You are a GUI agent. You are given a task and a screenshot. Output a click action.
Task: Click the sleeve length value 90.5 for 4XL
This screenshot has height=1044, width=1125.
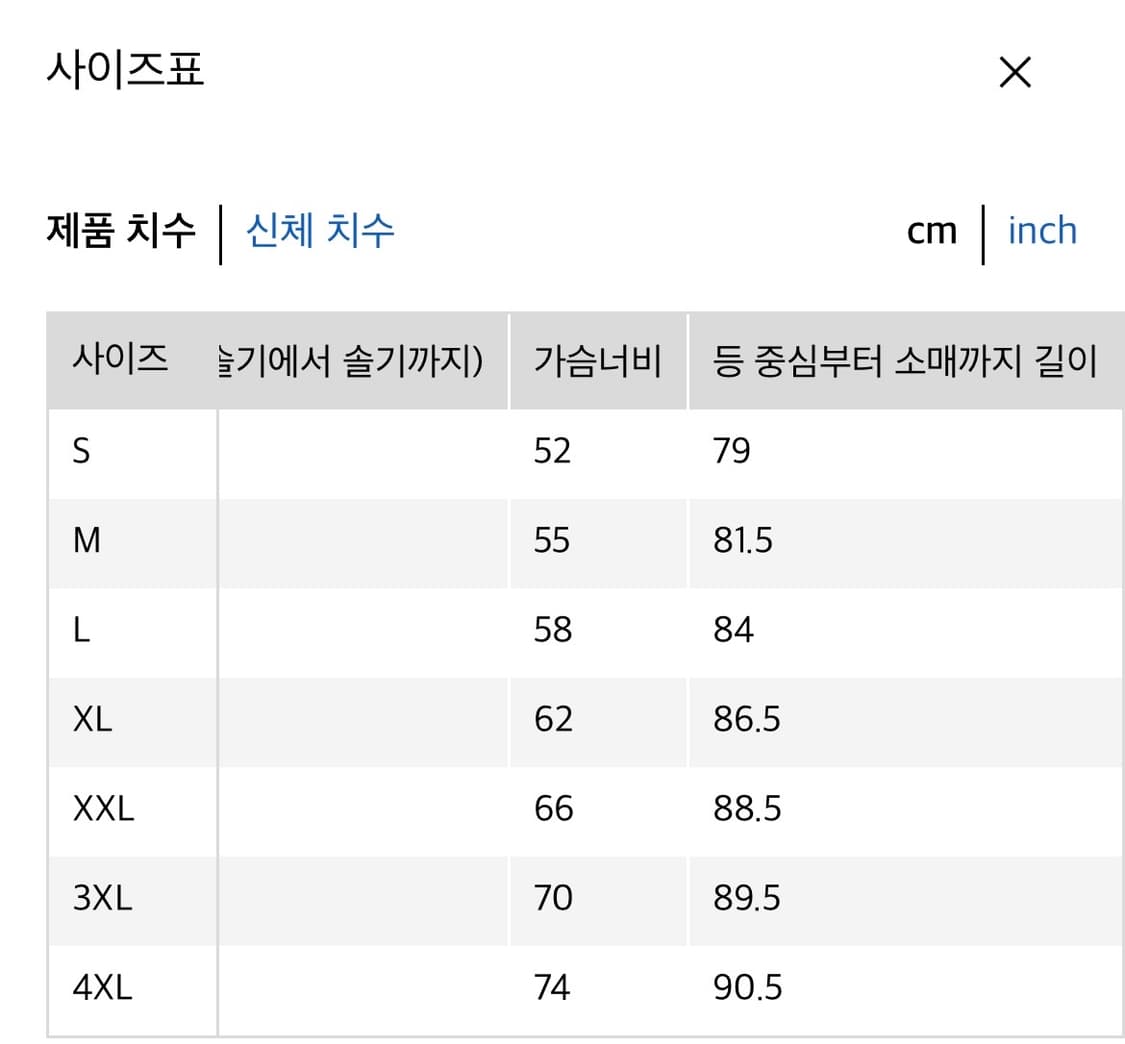[748, 987]
